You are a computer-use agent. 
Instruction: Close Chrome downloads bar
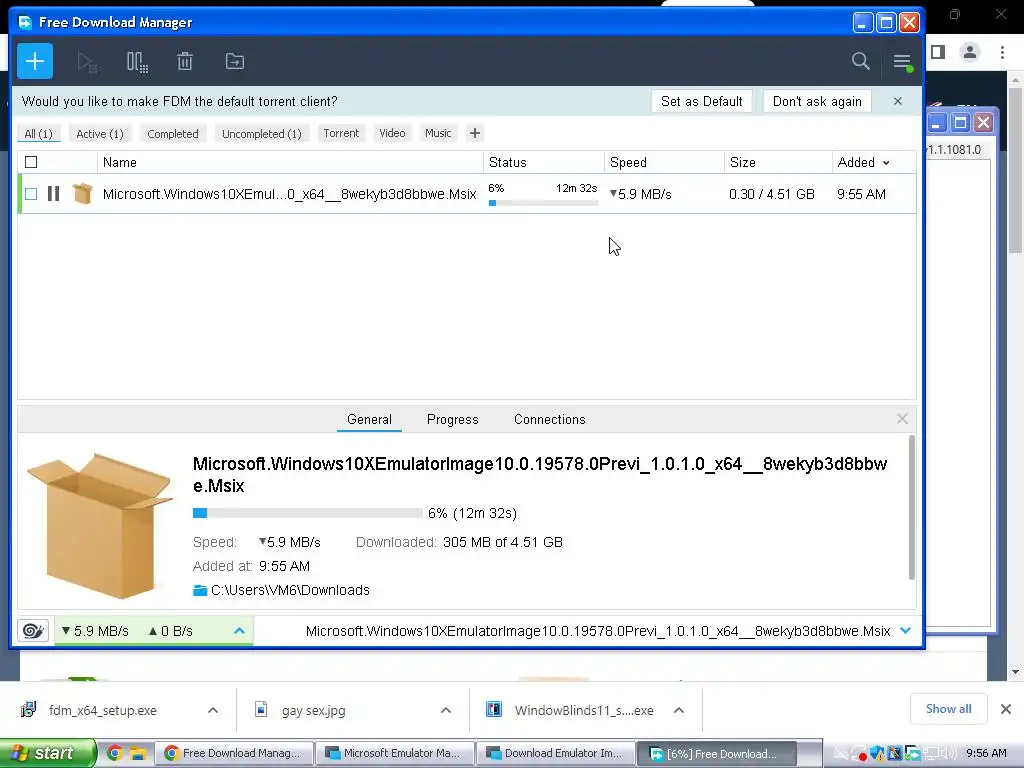click(1006, 709)
